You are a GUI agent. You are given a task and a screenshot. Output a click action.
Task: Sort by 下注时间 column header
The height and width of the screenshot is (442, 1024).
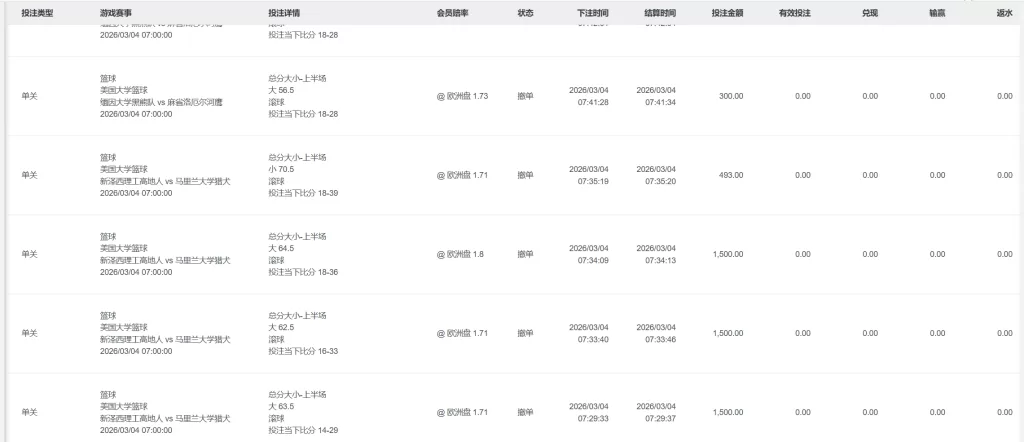point(593,13)
